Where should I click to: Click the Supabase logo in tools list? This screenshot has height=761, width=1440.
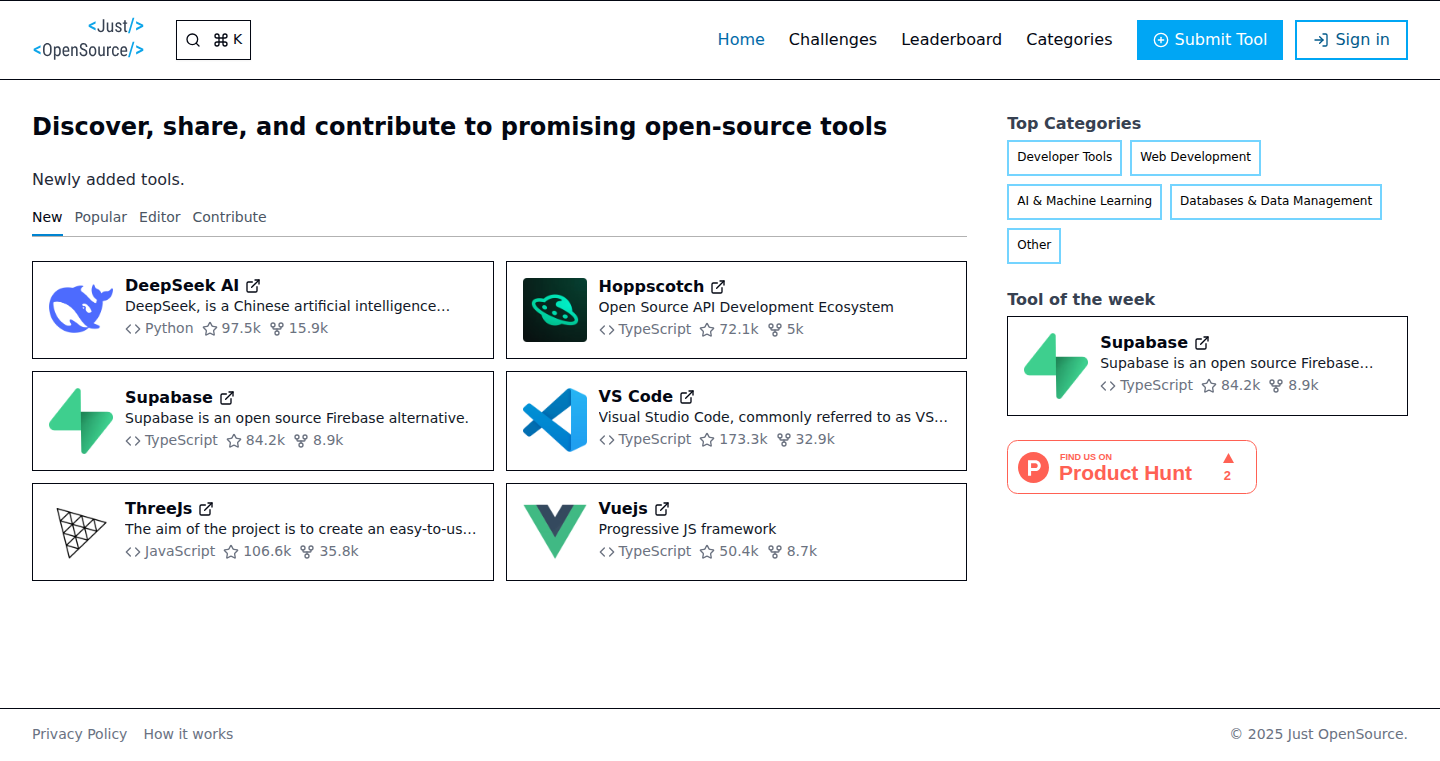click(81, 421)
